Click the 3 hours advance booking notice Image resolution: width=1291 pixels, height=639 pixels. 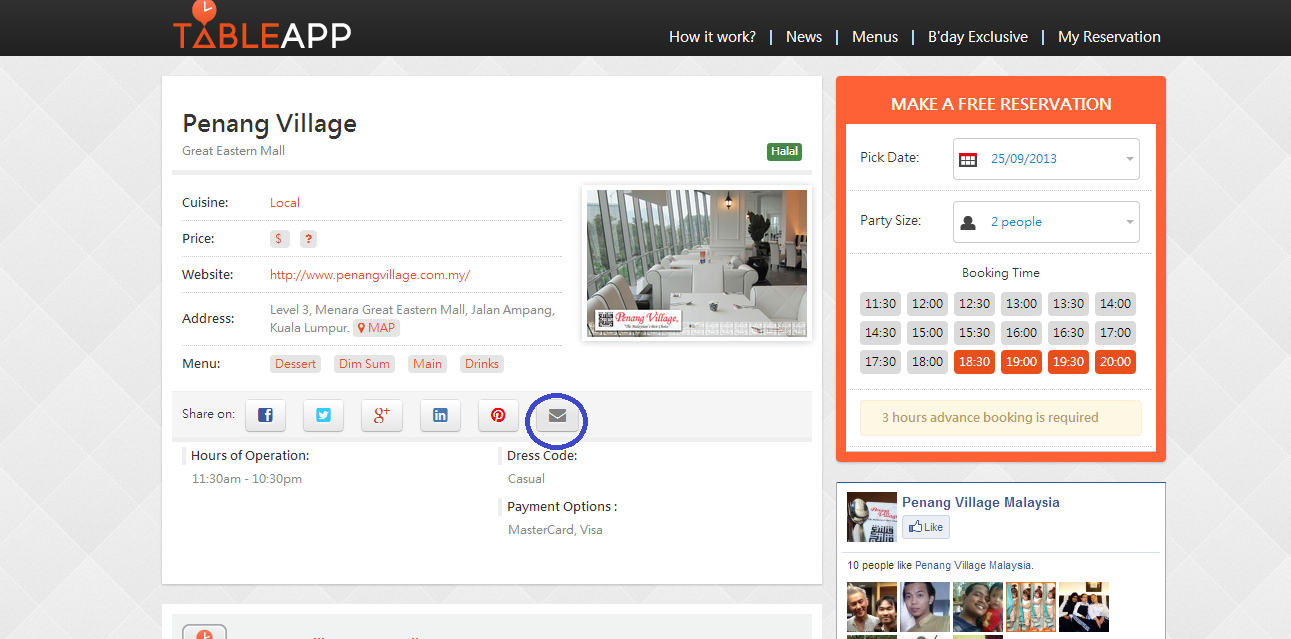(1000, 418)
